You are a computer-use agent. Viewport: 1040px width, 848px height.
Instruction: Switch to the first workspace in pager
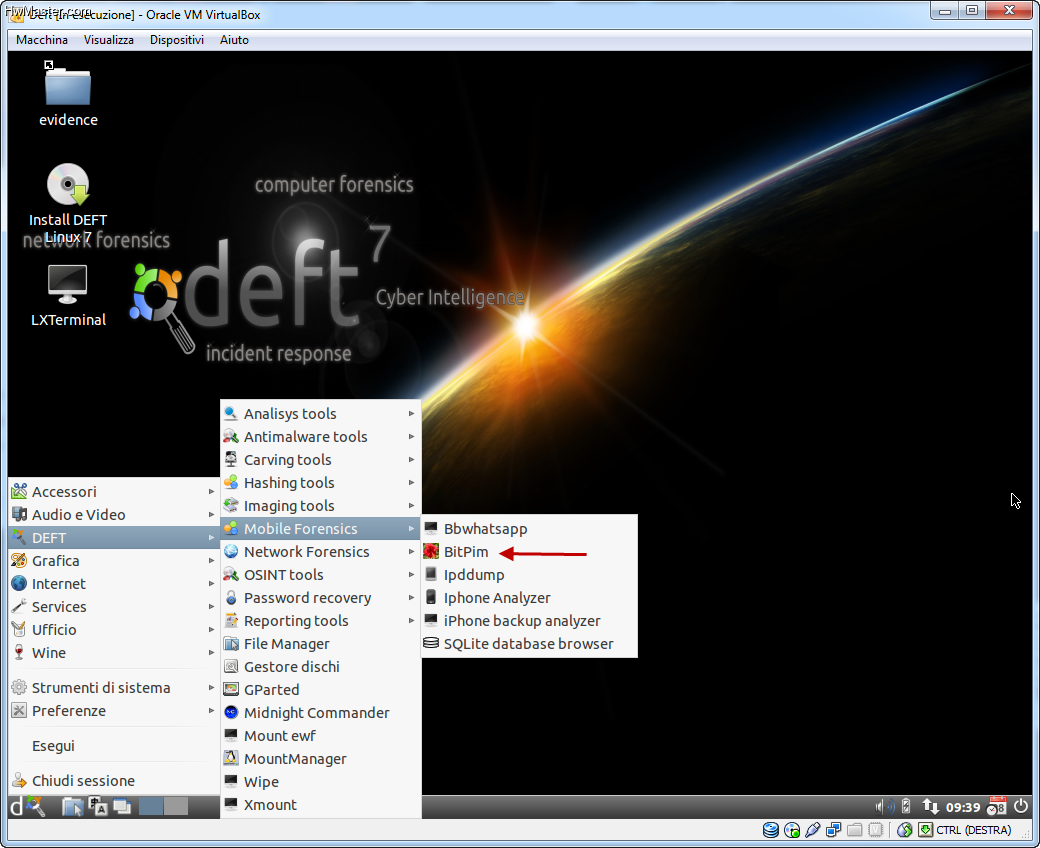pos(151,806)
